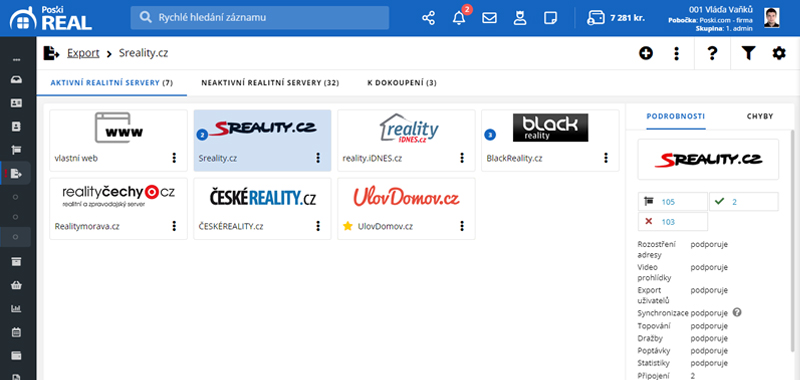Image resolution: width=800 pixels, height=380 pixels.
Task: Click the Poski REAL logo
Action: click(51, 18)
